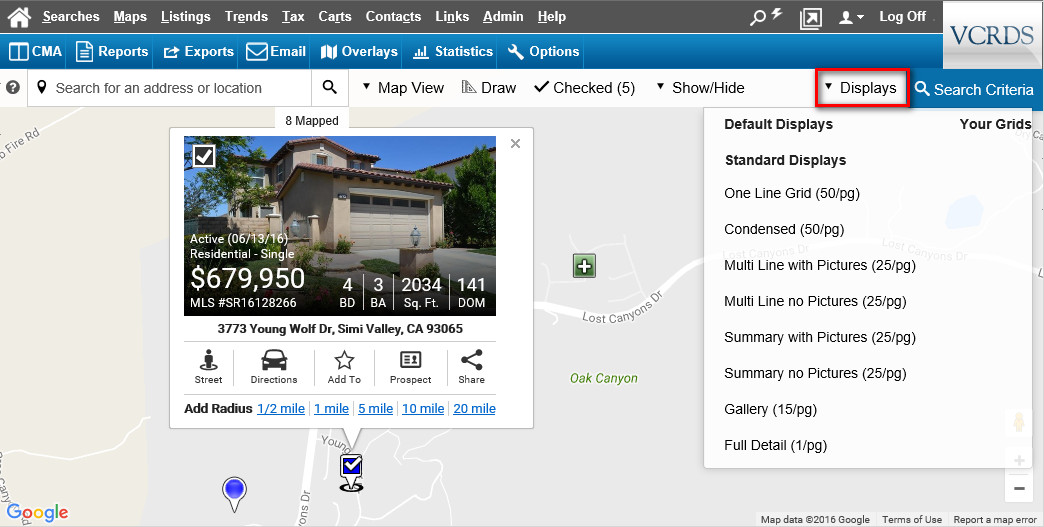Expand the Show/Hide dropdown
The width and height of the screenshot is (1044, 527).
(x=700, y=88)
